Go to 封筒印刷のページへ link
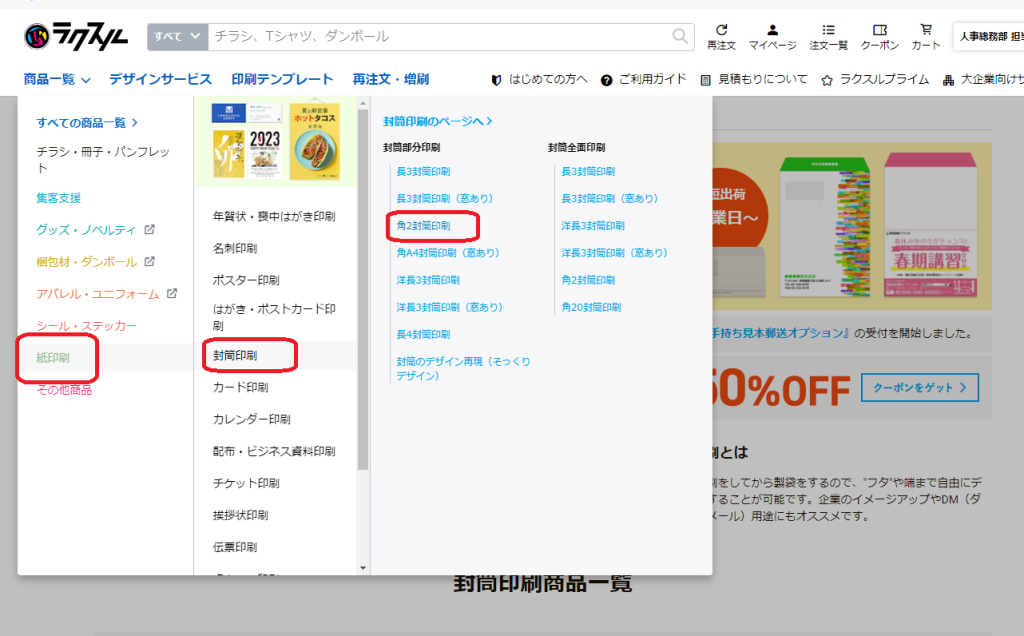This screenshot has width=1024, height=636. pyautogui.click(x=438, y=121)
